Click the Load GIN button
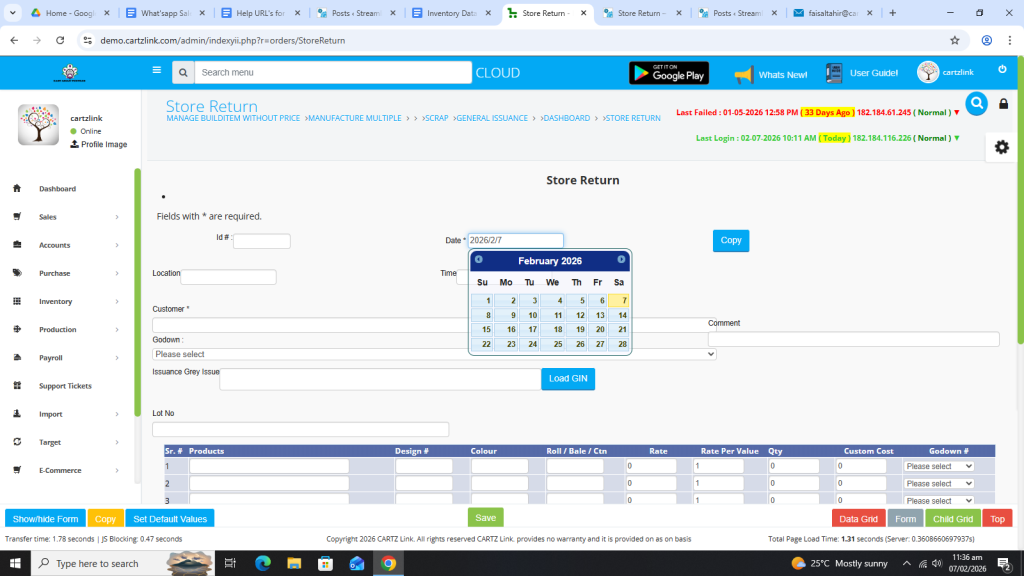The height and width of the screenshot is (576, 1024). pyautogui.click(x=567, y=378)
